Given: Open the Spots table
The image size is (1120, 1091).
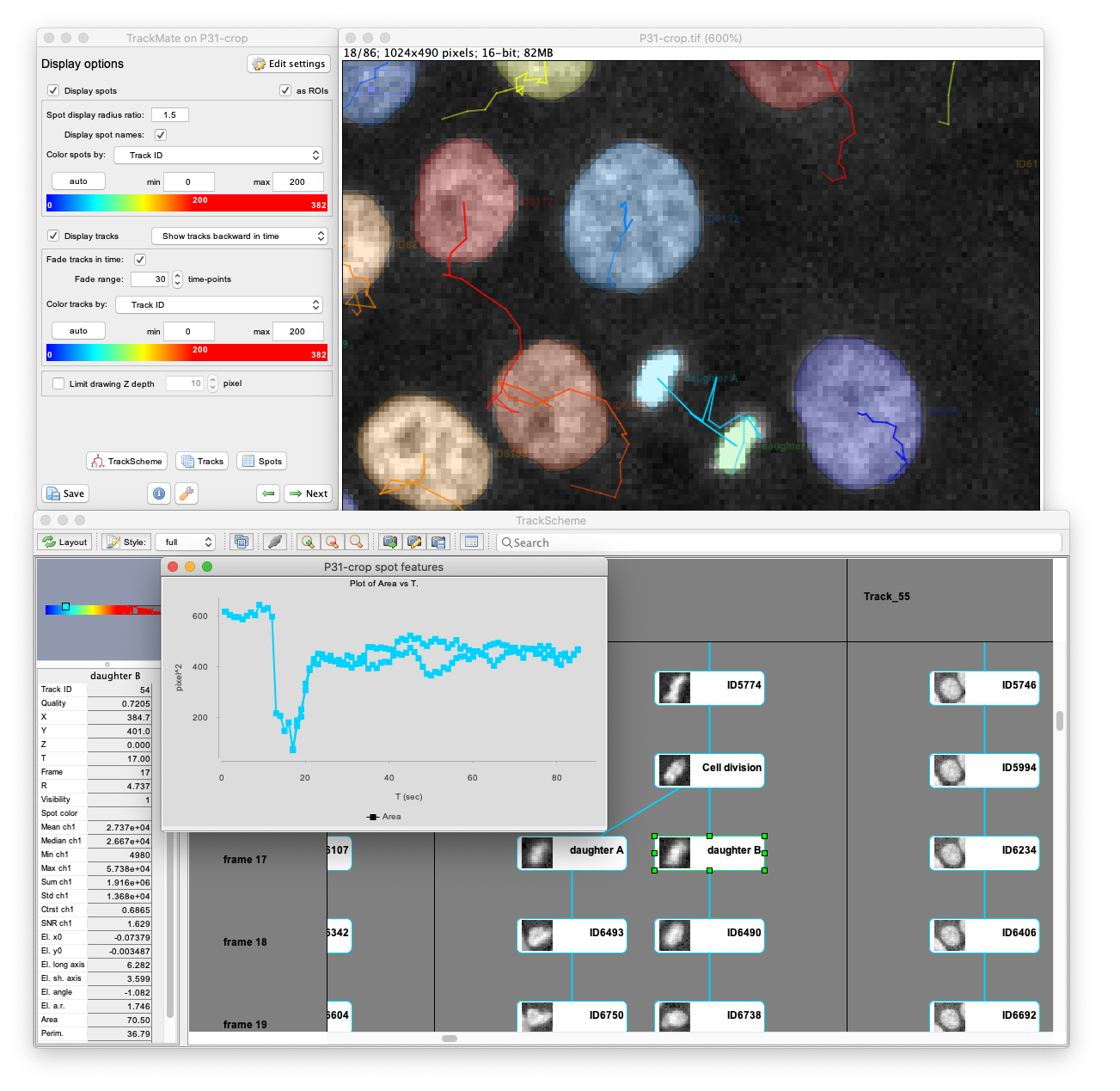Looking at the screenshot, I should point(261,461).
